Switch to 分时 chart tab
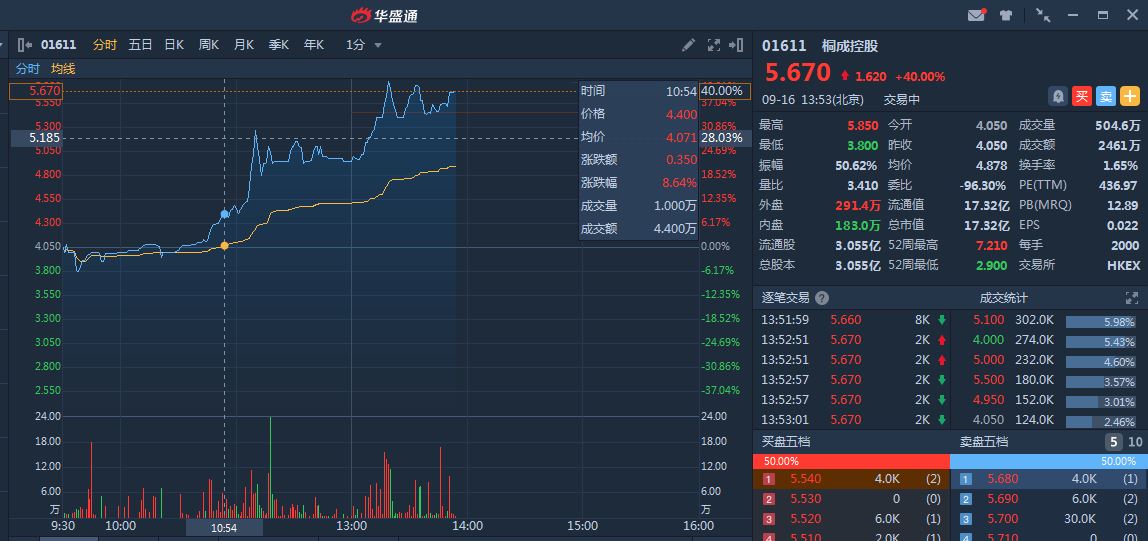 coord(105,45)
